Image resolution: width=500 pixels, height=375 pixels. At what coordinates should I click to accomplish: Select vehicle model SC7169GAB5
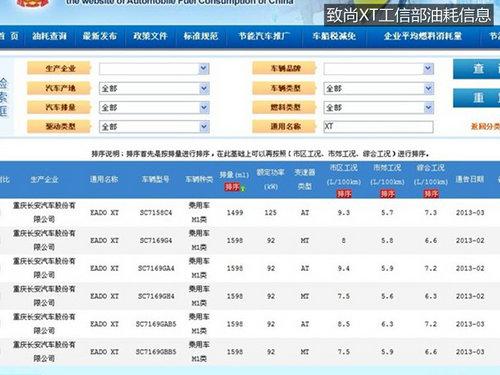click(156, 324)
